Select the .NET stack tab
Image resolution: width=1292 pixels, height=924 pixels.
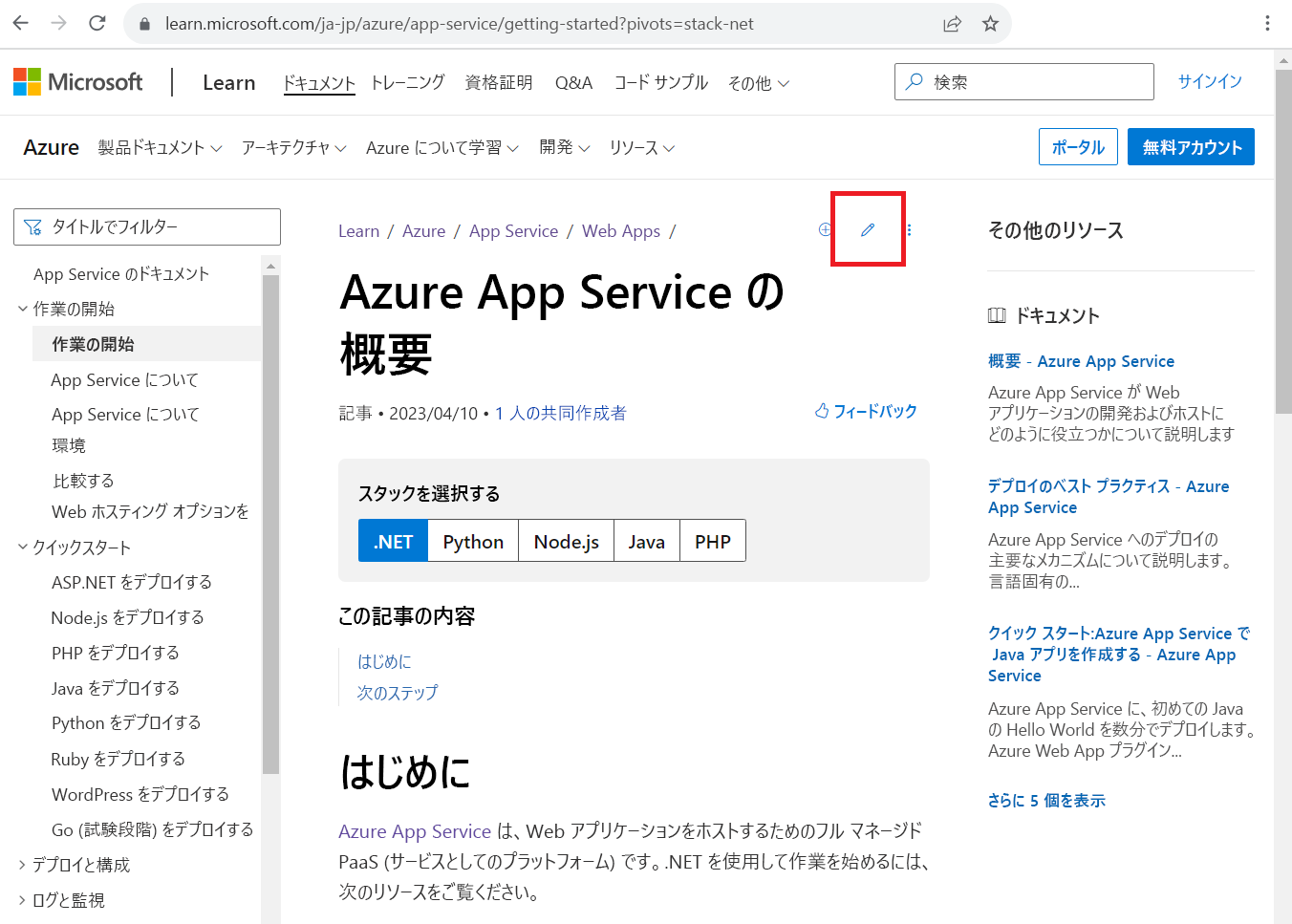click(393, 541)
